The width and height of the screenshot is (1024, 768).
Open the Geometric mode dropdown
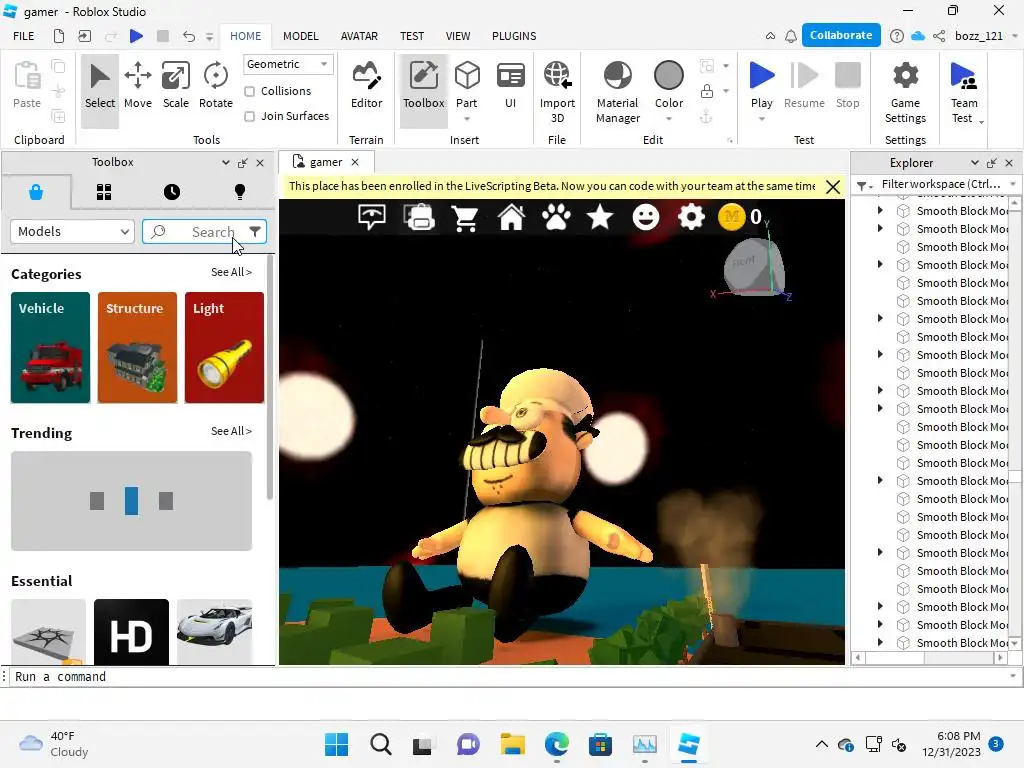pyautogui.click(x=287, y=64)
